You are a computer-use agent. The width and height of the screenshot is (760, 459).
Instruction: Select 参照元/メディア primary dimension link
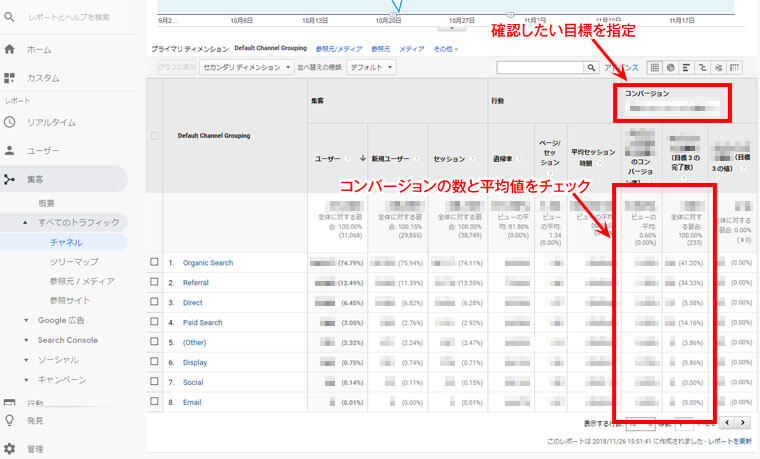[x=339, y=49]
